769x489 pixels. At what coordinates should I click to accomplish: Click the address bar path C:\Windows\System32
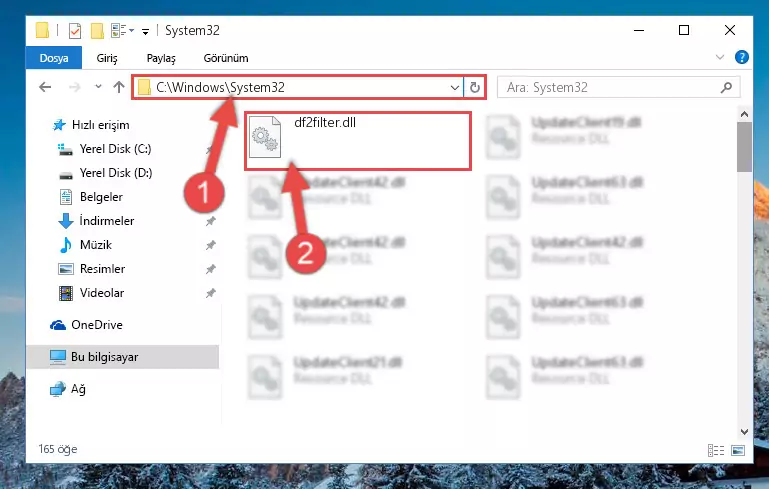220,87
